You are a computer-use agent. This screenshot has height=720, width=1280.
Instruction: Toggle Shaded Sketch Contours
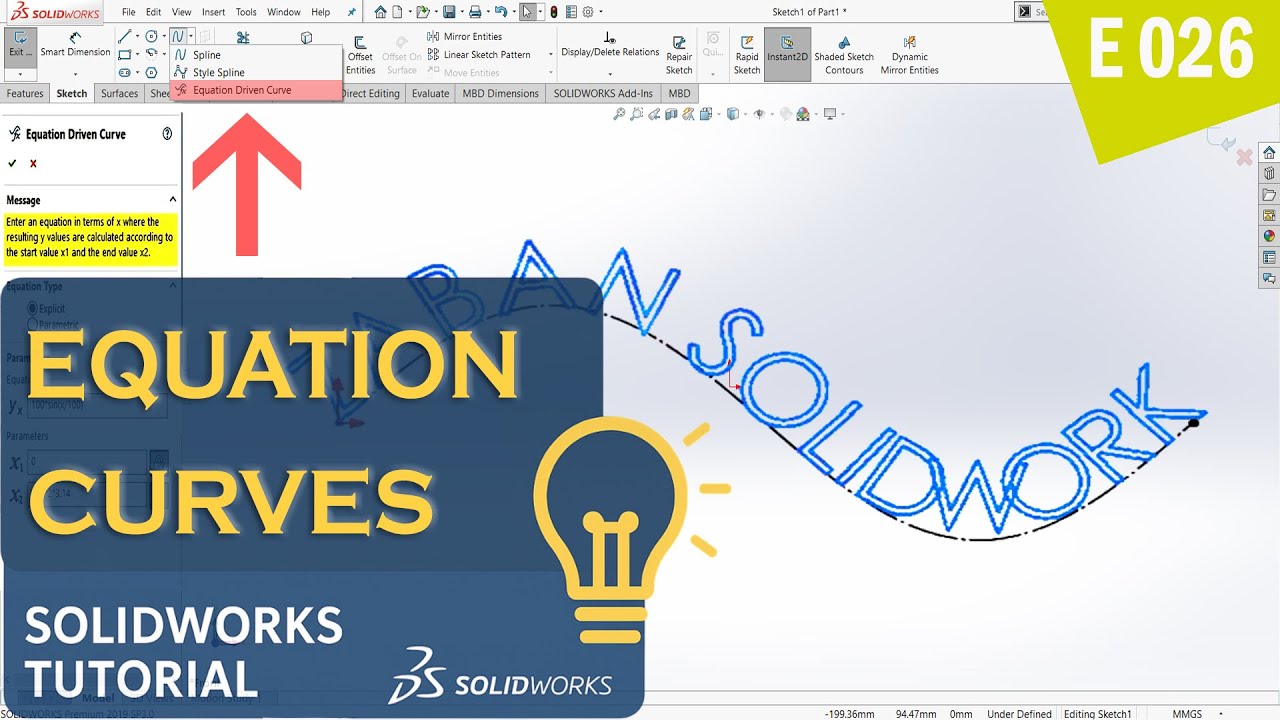(844, 56)
